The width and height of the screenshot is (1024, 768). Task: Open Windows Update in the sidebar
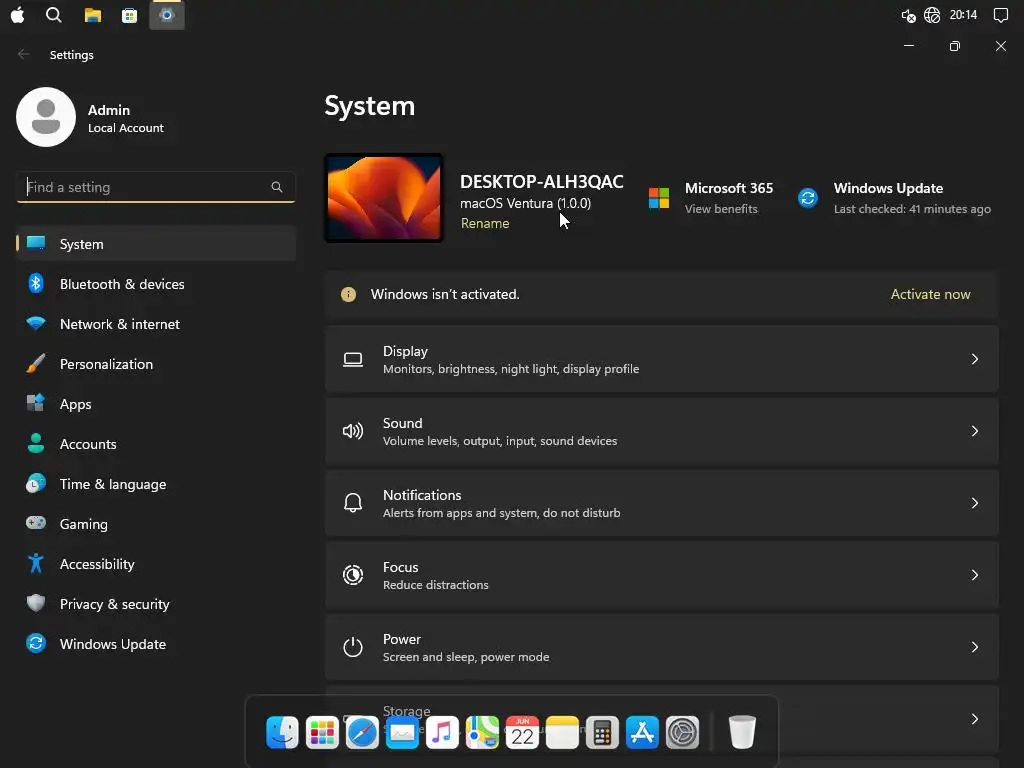point(156,644)
